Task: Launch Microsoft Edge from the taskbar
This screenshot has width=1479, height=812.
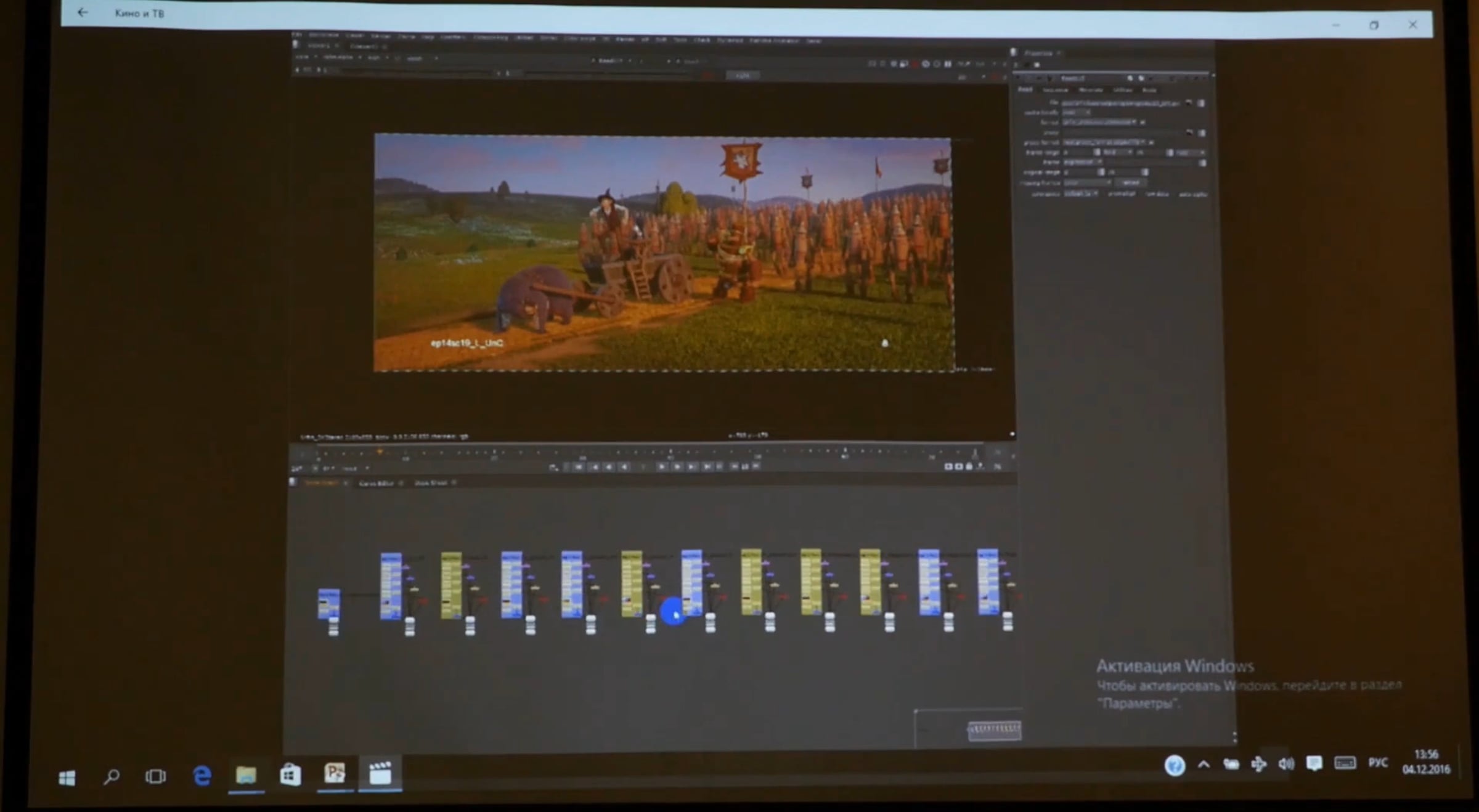Action: (202, 775)
